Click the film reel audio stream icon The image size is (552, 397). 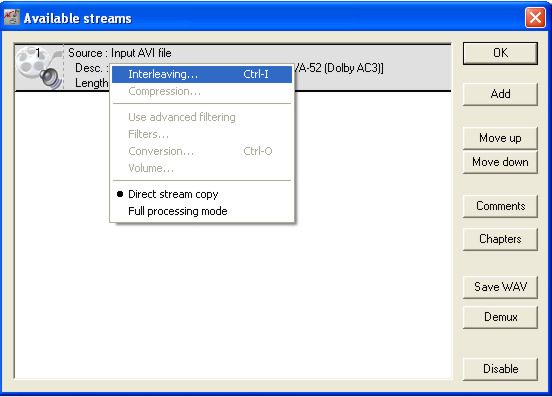tap(39, 68)
